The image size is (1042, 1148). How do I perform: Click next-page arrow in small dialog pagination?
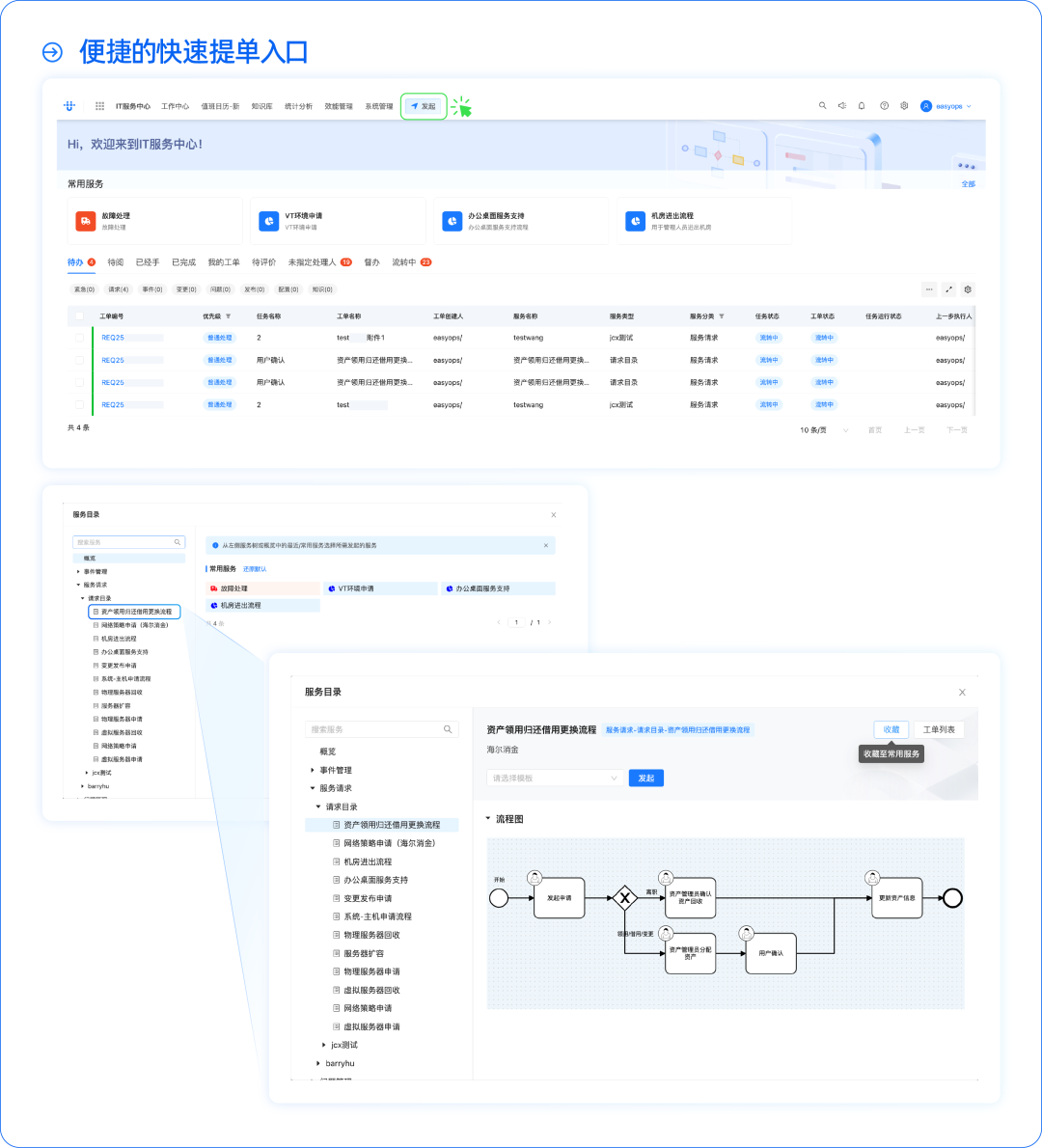[550, 622]
